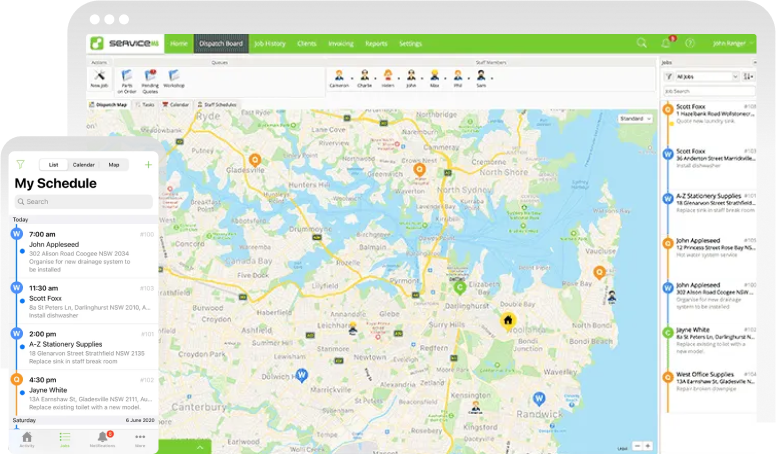The width and height of the screenshot is (776, 454).
Task: Open the Standard map type dropdown
Action: [636, 118]
